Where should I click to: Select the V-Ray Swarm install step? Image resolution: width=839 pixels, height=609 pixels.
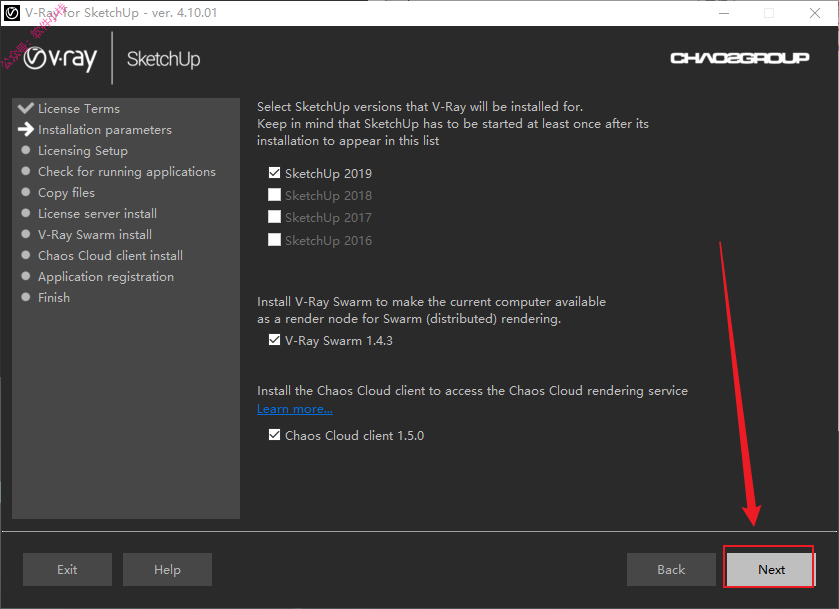coord(95,234)
